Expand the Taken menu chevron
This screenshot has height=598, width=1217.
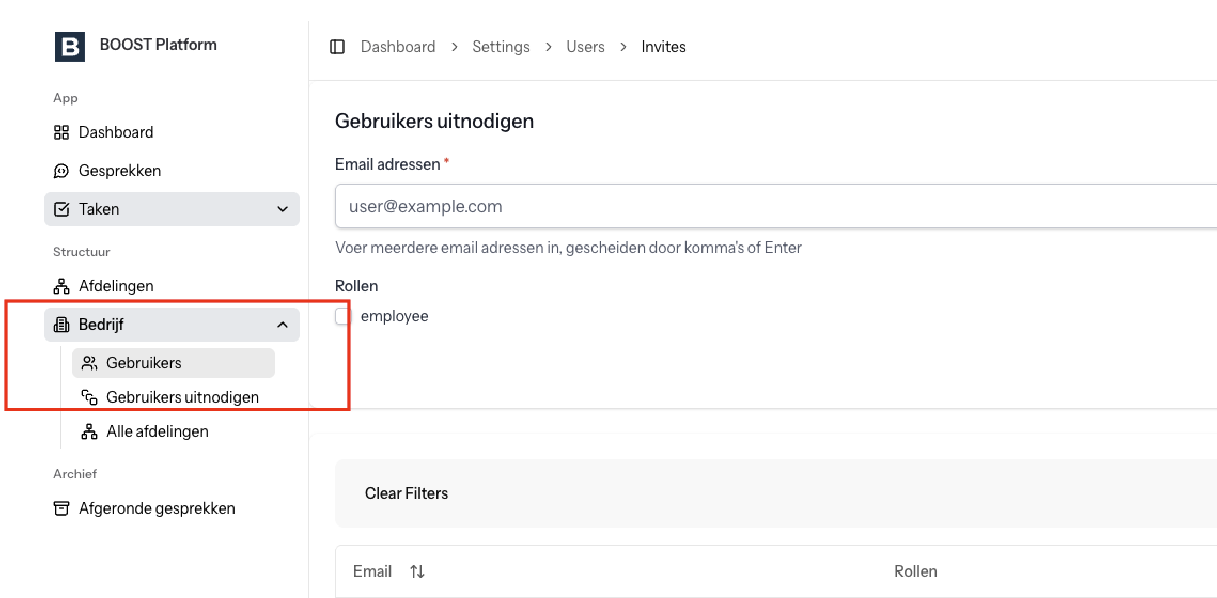tap(282, 209)
